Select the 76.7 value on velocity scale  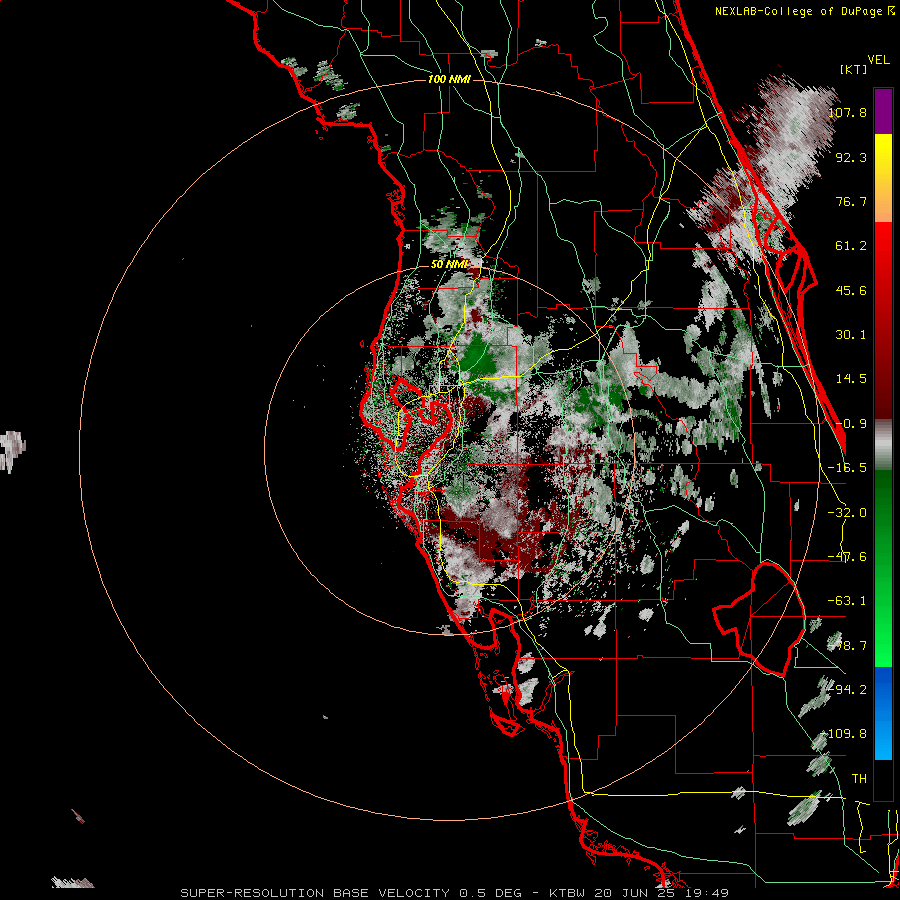[x=851, y=201]
